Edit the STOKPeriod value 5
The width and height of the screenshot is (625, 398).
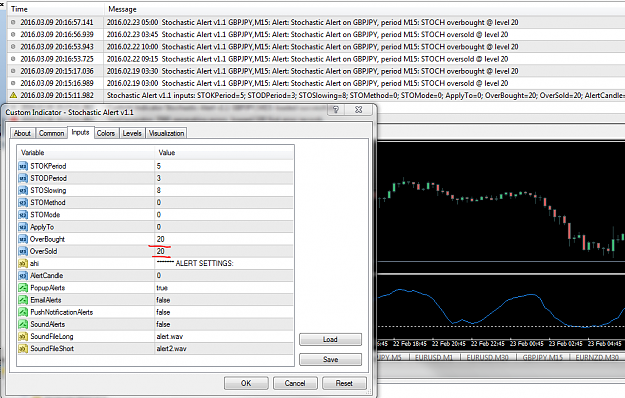tap(224, 166)
